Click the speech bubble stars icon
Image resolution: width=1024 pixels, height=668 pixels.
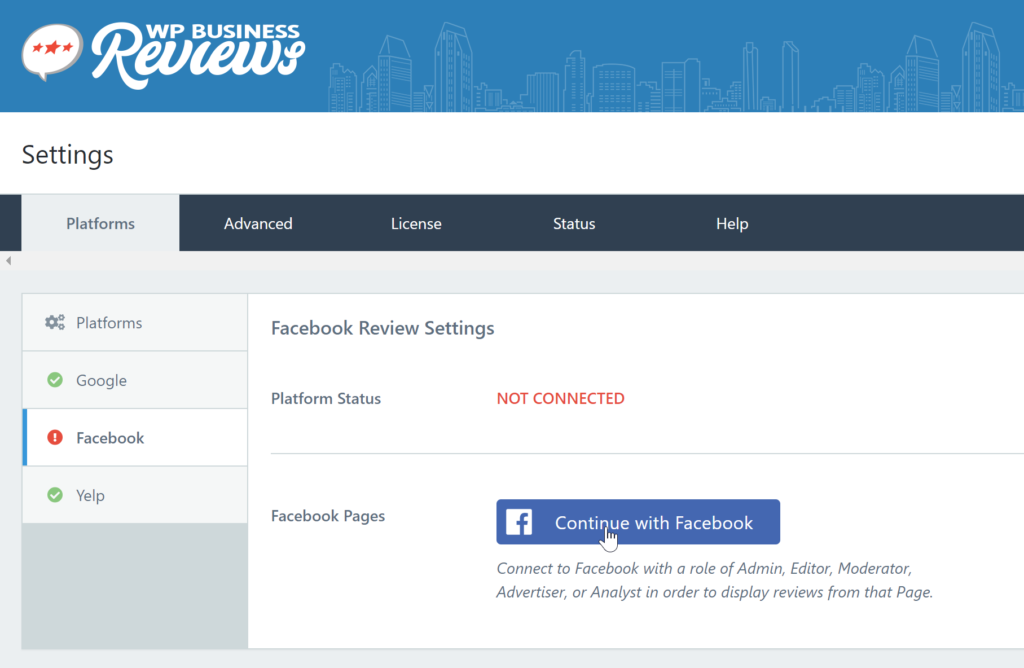pos(52,51)
